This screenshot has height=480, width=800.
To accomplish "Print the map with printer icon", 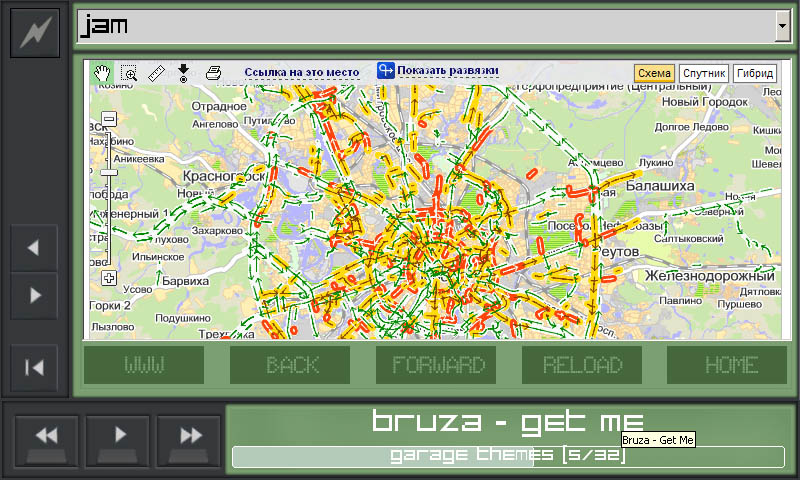I will point(212,72).
